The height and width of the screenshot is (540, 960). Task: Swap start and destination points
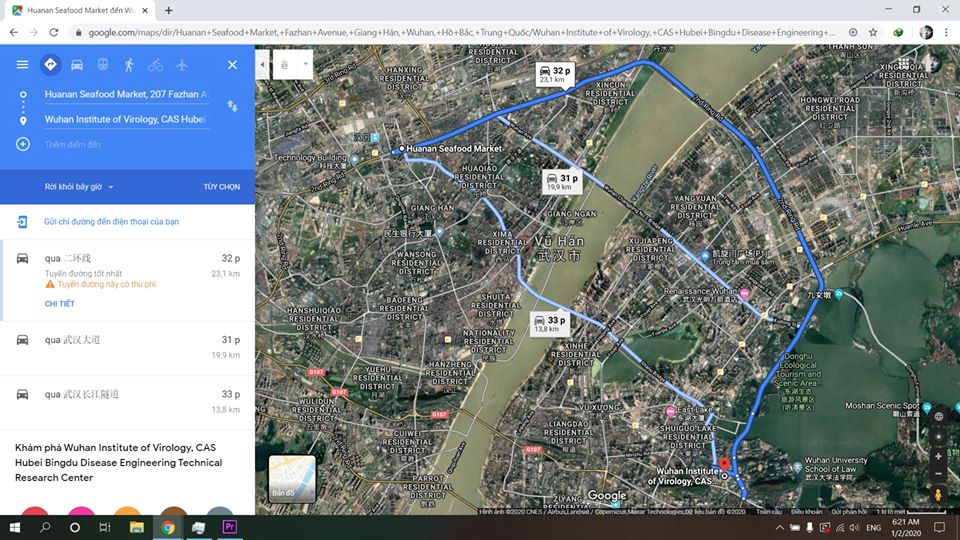pyautogui.click(x=232, y=106)
